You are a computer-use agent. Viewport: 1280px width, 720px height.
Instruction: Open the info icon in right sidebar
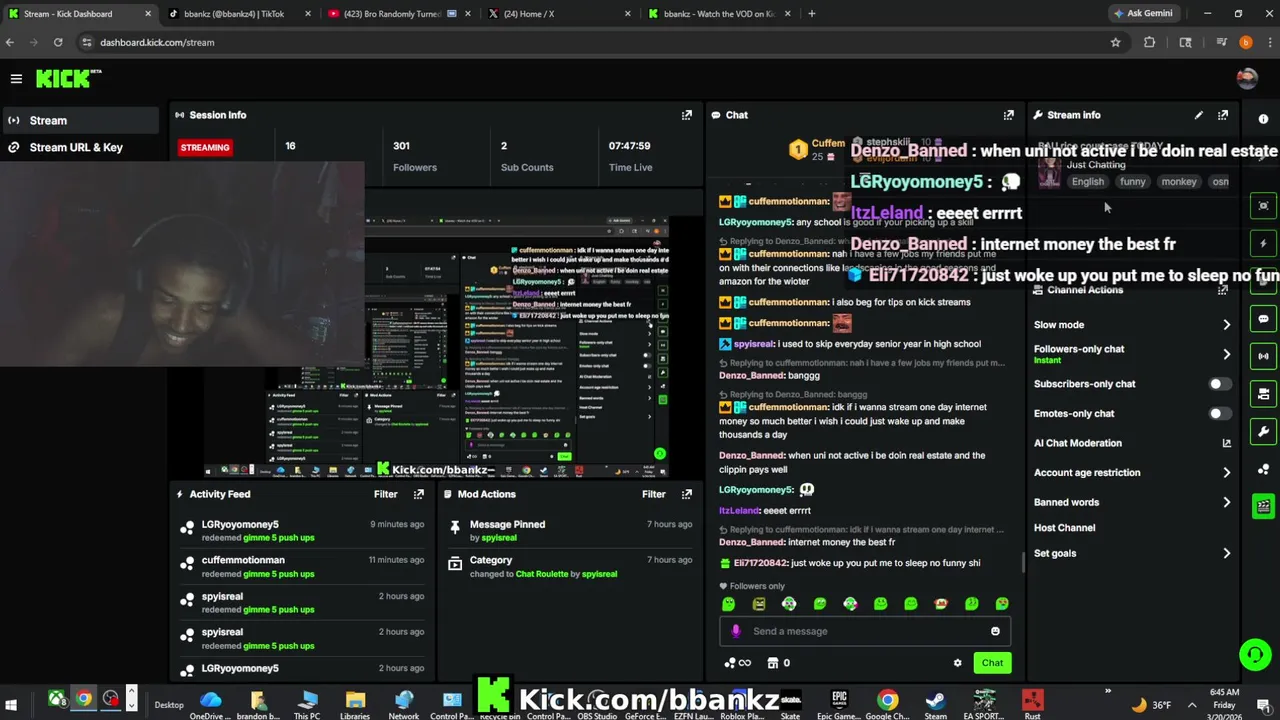tap(1263, 119)
